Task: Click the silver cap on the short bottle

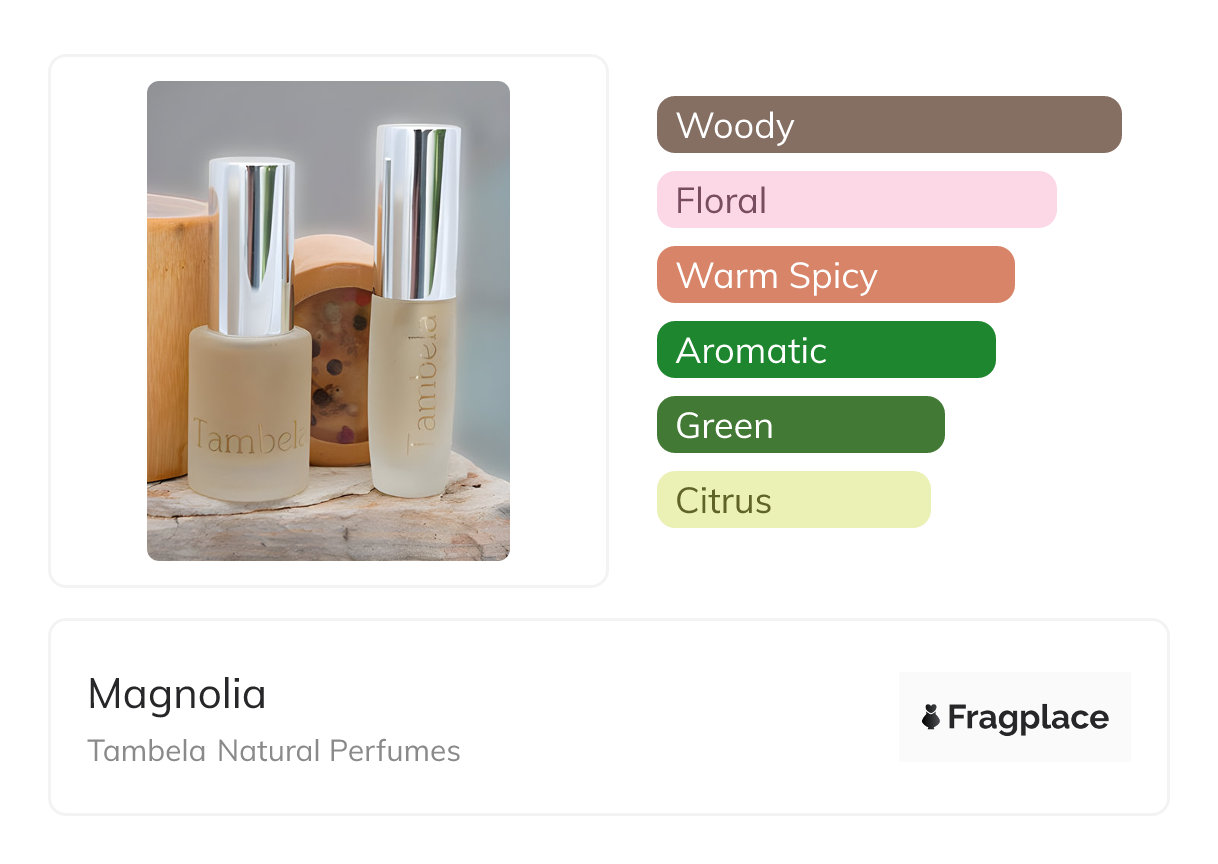Action: [251, 245]
